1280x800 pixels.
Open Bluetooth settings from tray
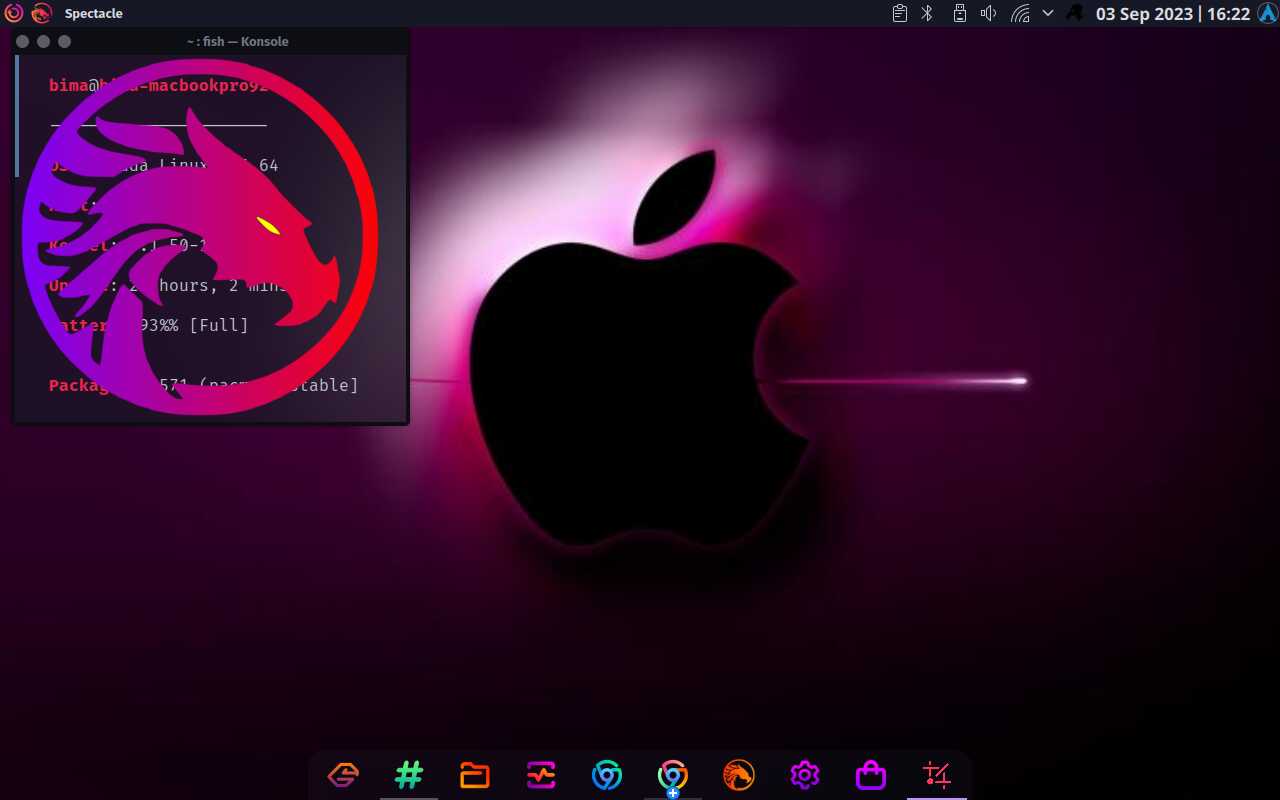pos(927,13)
